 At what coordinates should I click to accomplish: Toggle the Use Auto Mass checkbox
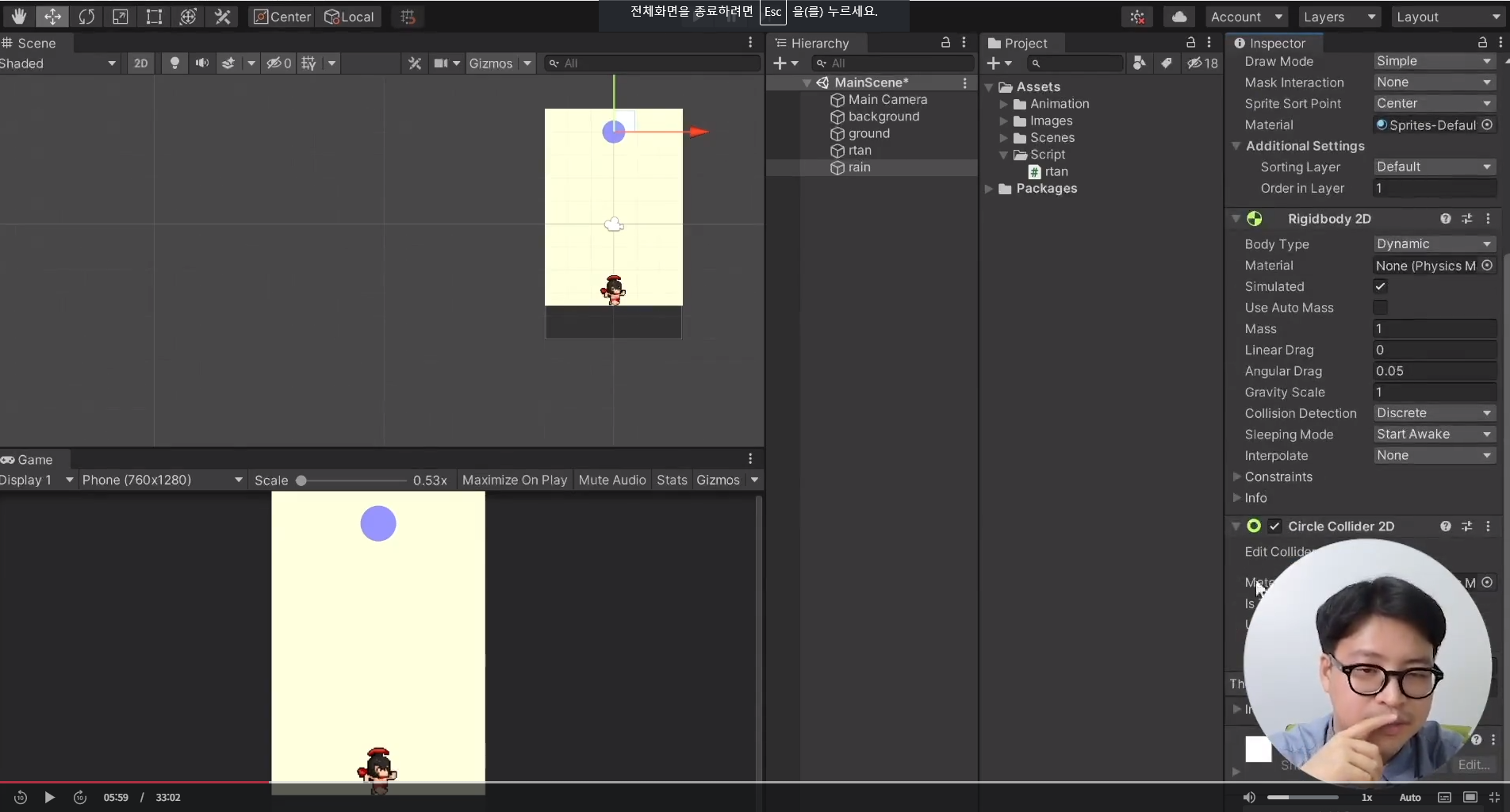[x=1381, y=308]
